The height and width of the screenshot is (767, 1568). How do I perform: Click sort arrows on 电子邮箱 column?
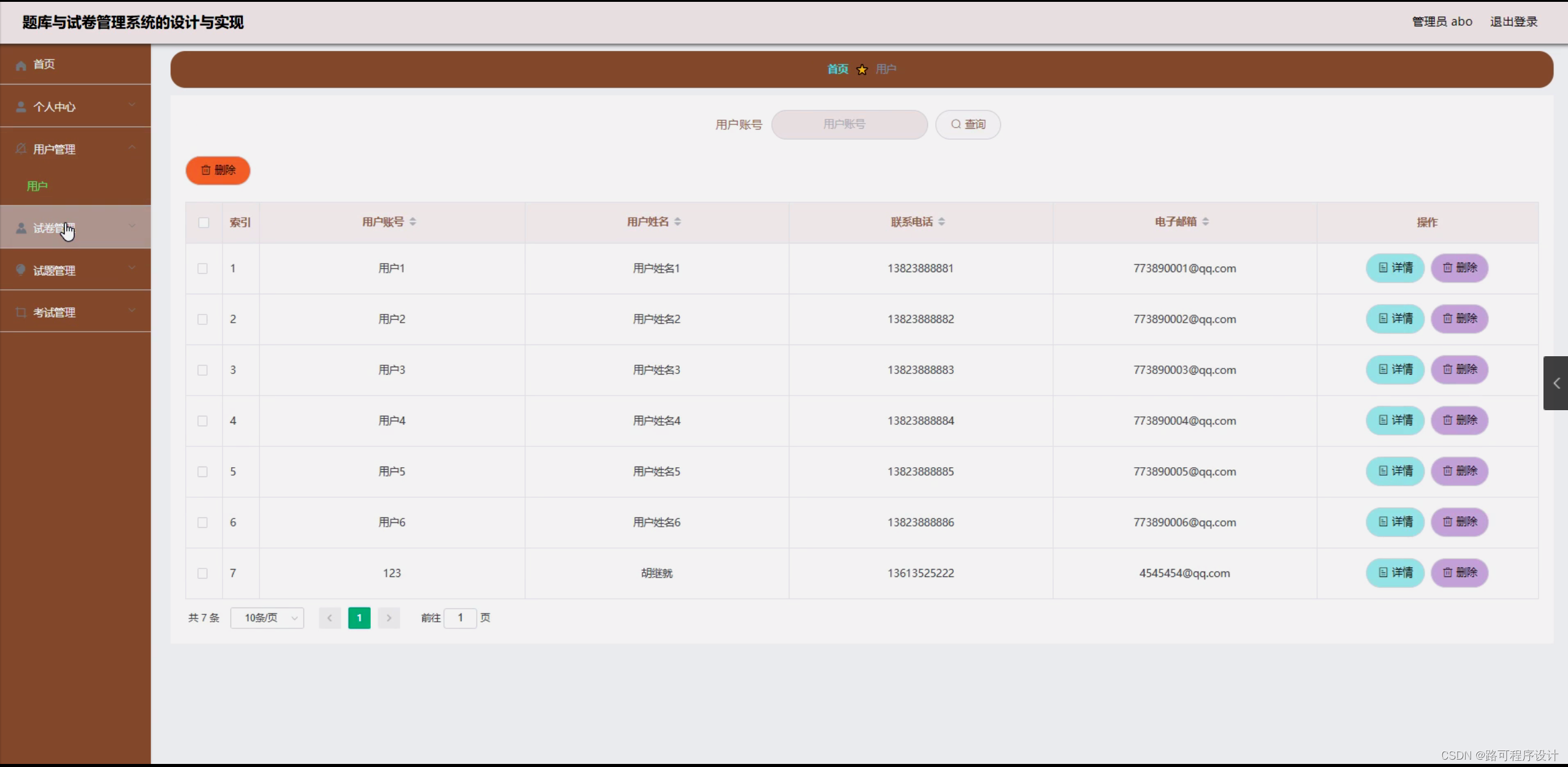pyautogui.click(x=1205, y=222)
